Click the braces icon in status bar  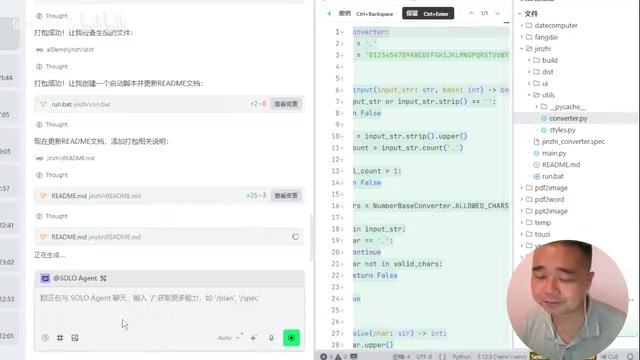(x=442, y=357)
